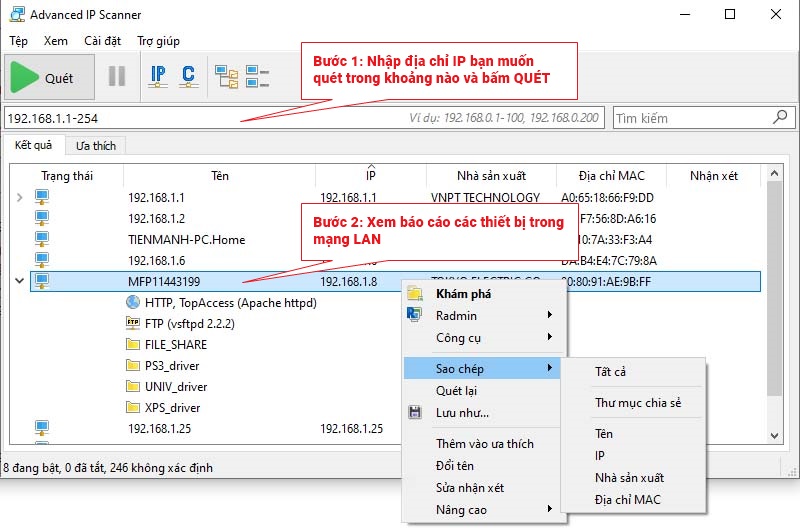The height and width of the screenshot is (530, 800).
Task: Open the Công cụ submenu arrow
Action: (x=549, y=337)
